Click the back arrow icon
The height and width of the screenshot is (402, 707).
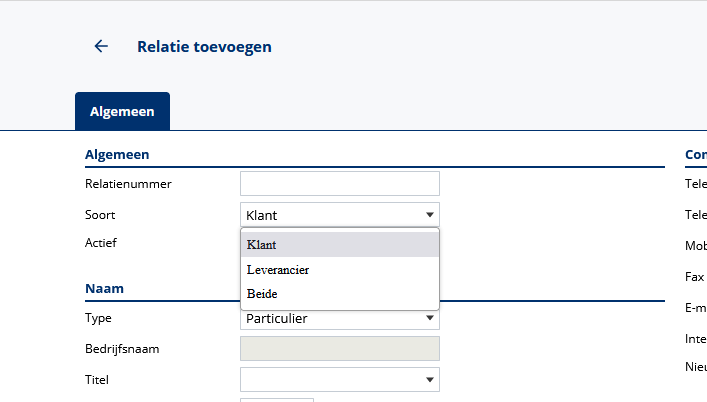pos(100,46)
